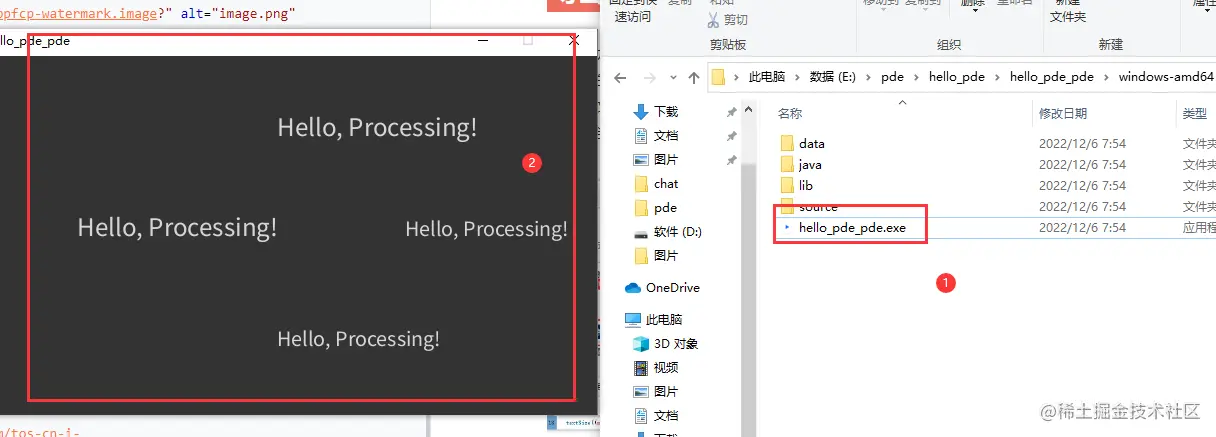Click modified date of hello_pde_pde.exe row

(1082, 227)
